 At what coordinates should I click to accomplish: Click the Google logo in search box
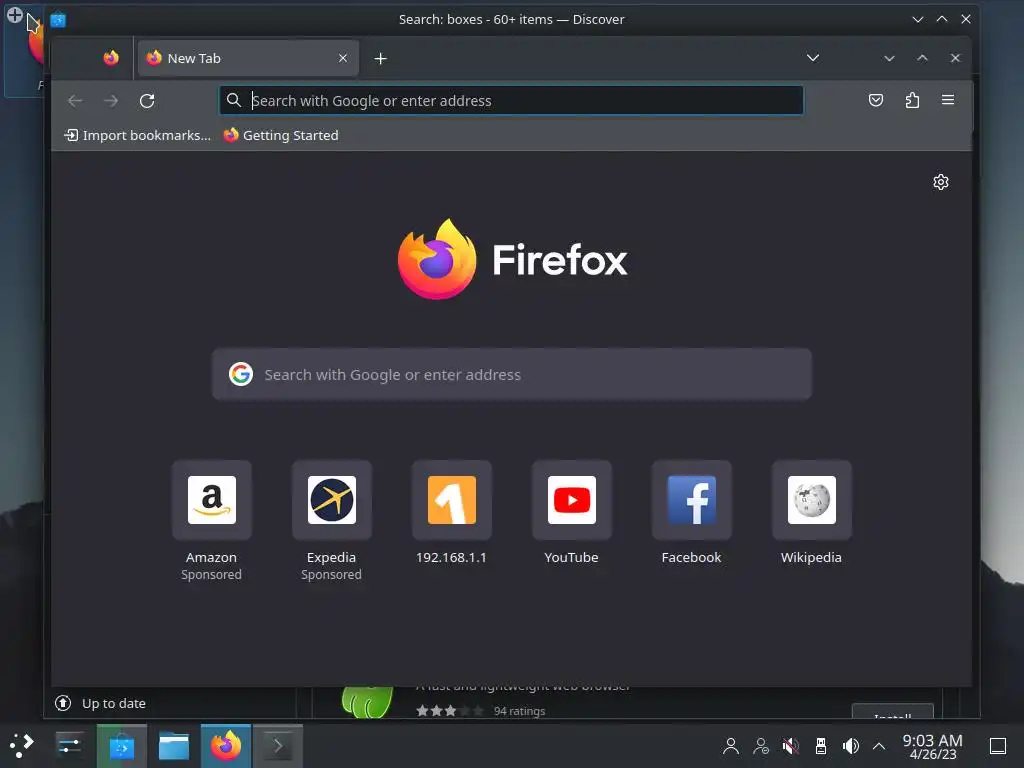point(241,374)
